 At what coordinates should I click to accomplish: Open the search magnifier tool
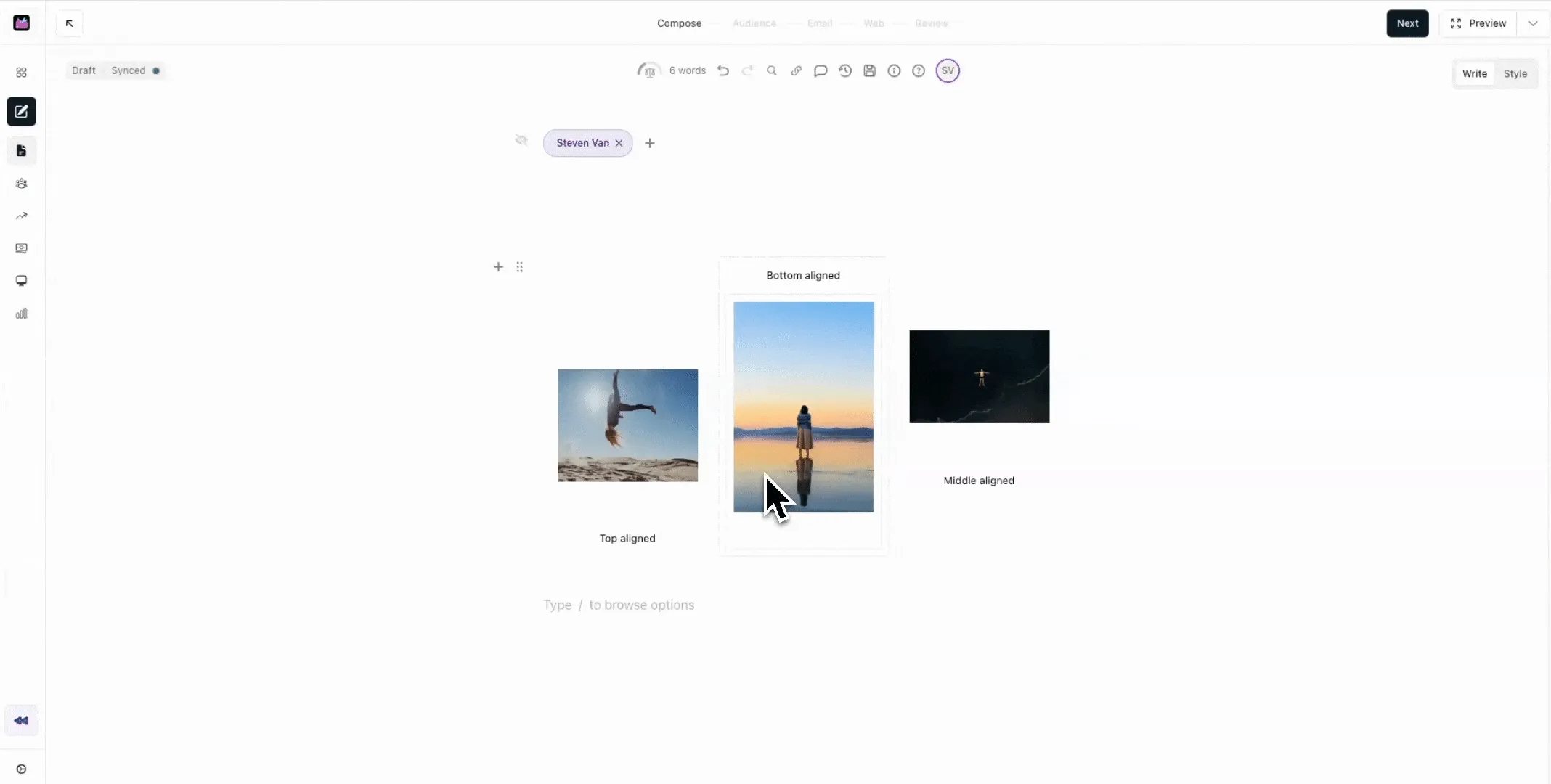tap(772, 70)
